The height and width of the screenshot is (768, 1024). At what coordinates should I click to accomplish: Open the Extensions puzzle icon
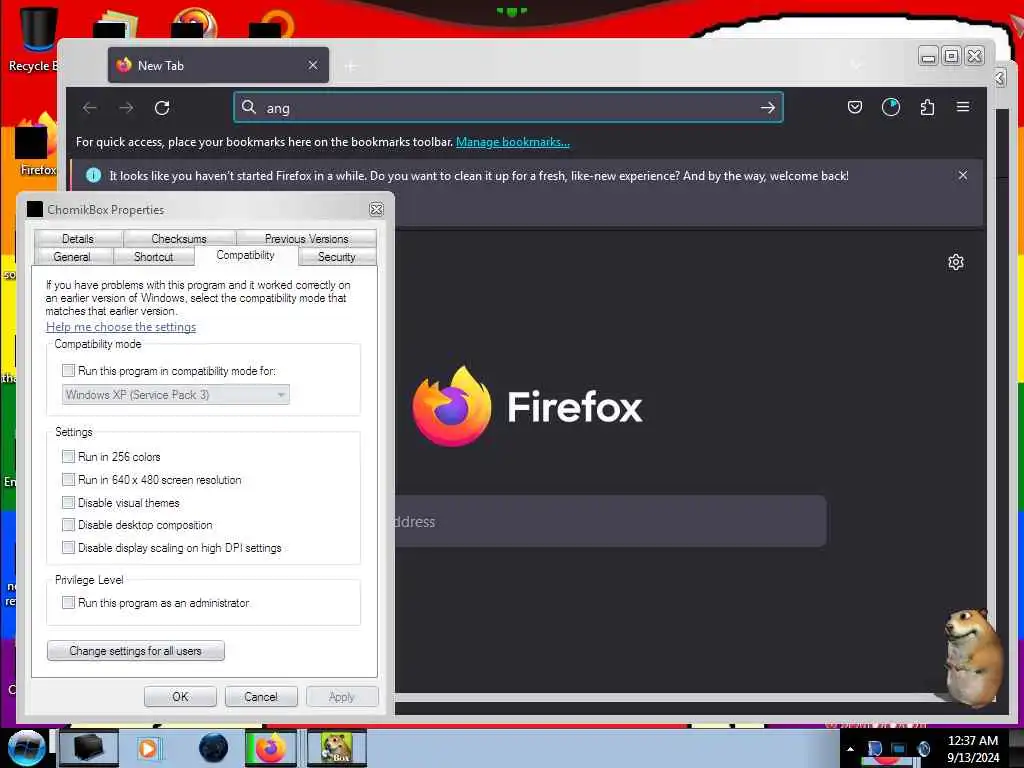[x=927, y=107]
